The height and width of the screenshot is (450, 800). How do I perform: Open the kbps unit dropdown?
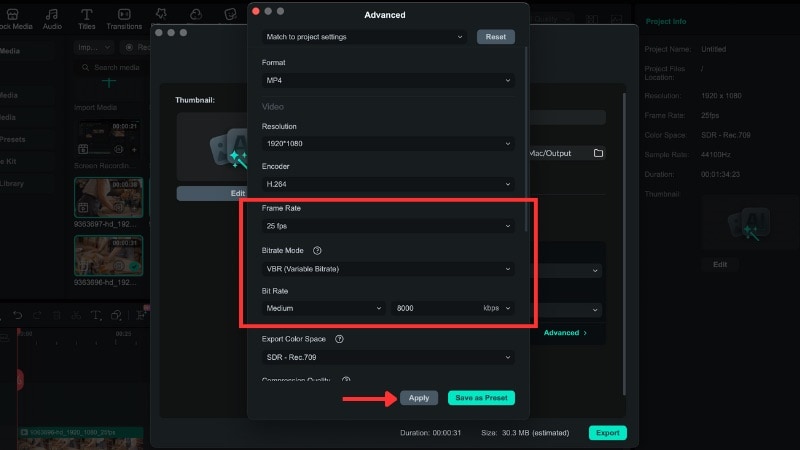(496, 308)
